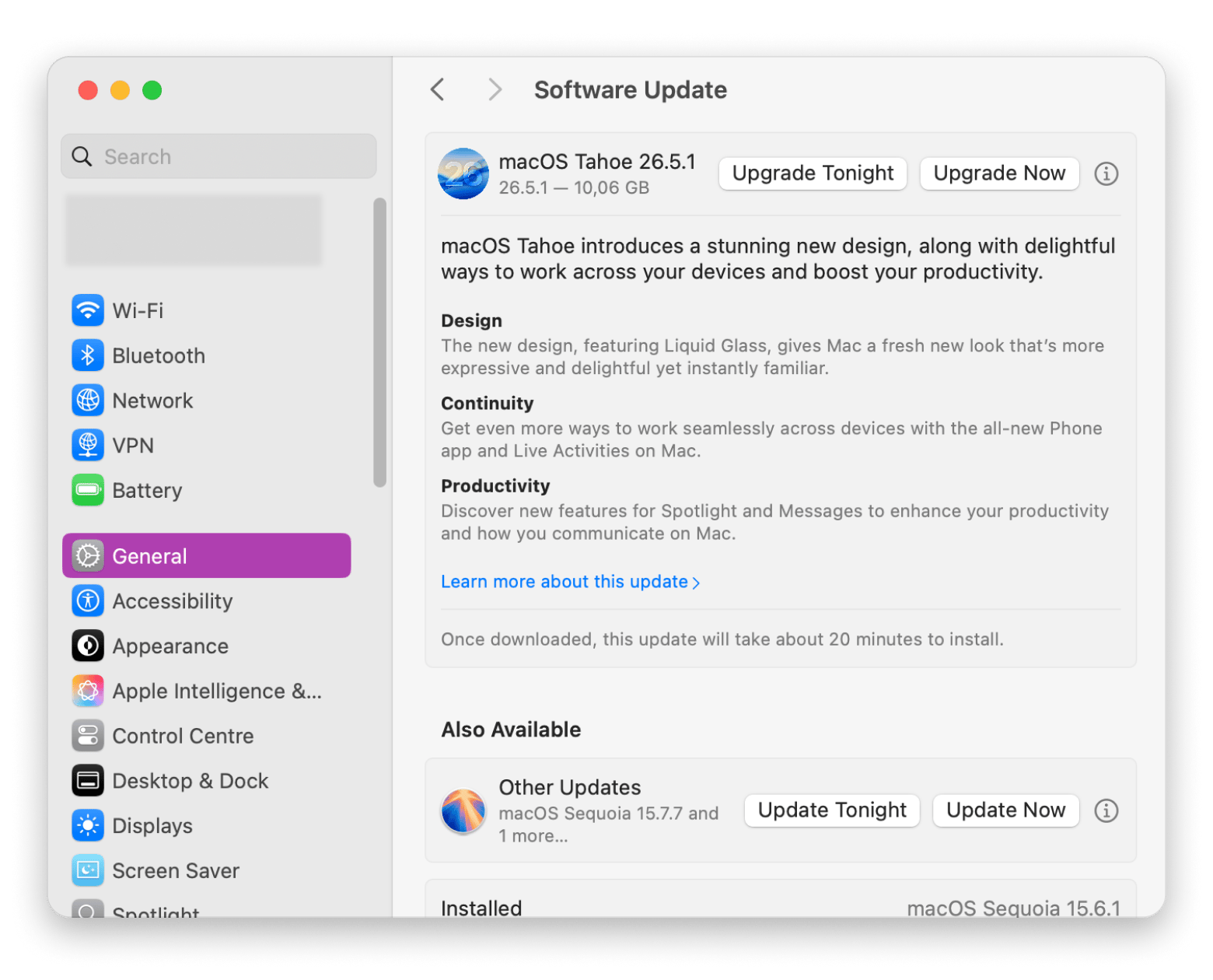Open Control Centre settings

pos(207,736)
